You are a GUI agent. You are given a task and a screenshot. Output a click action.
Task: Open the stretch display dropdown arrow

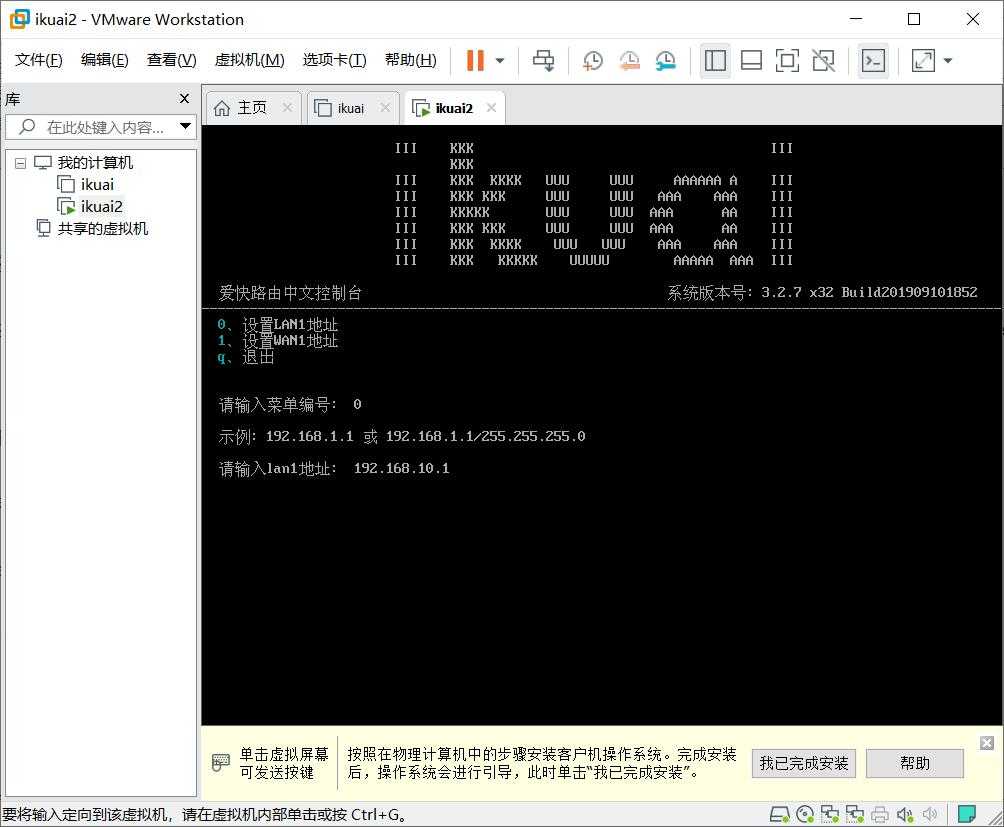pos(948,61)
